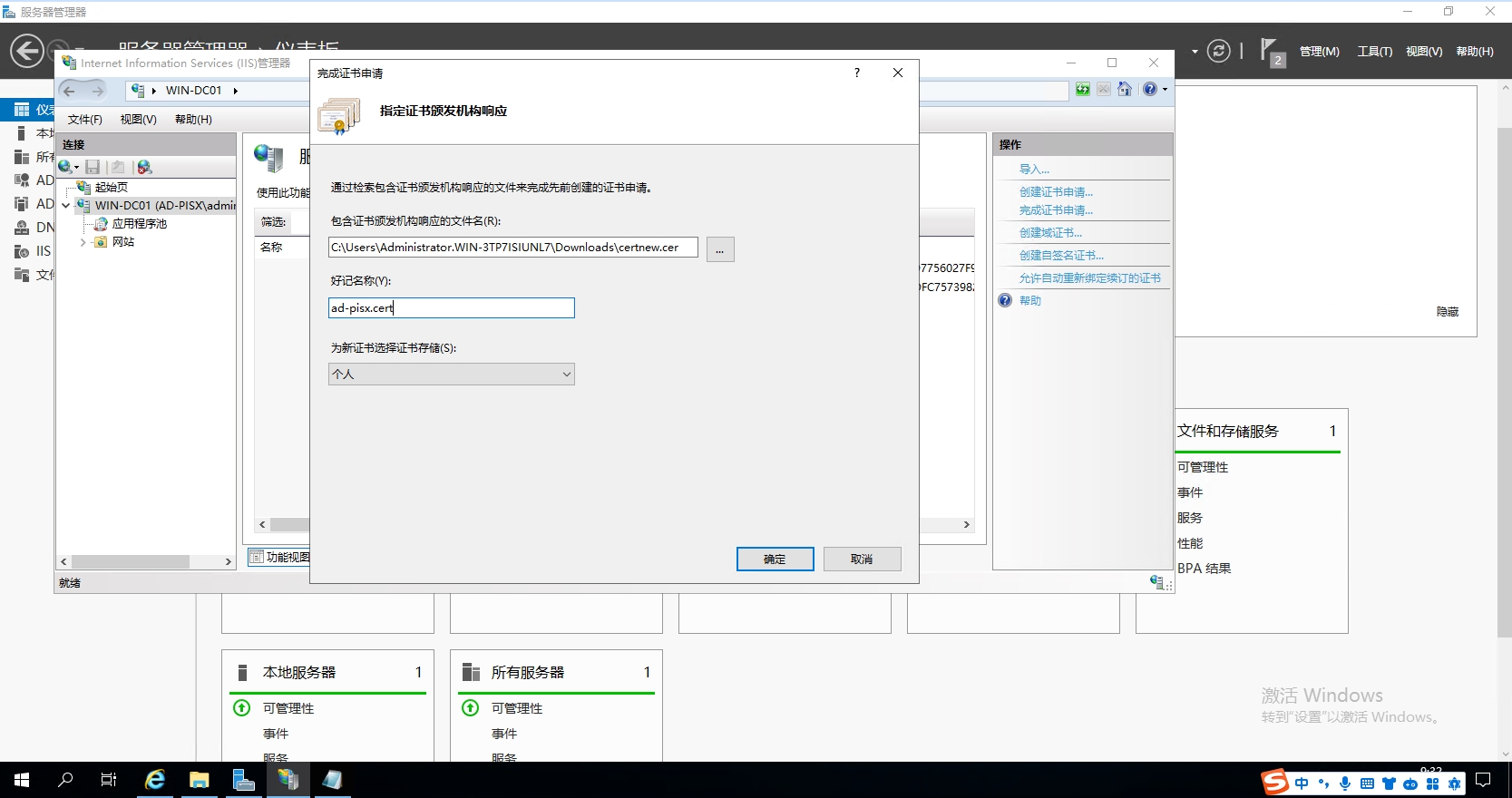Open the notifications flag icon
The image size is (1512, 798).
coord(1270,52)
